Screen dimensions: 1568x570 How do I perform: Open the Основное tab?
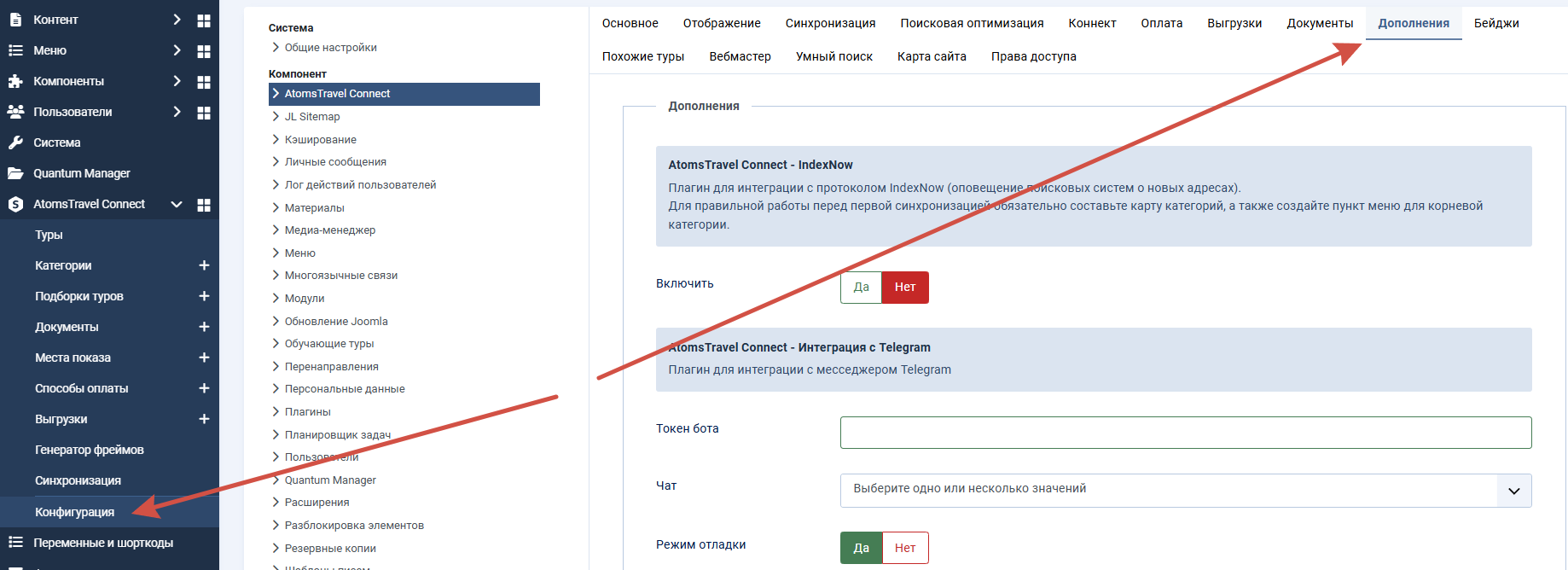click(630, 23)
